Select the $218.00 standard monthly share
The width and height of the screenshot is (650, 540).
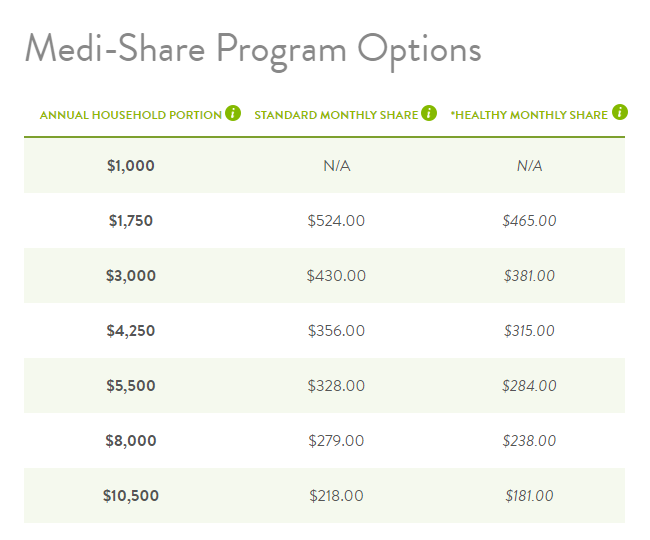coord(336,496)
